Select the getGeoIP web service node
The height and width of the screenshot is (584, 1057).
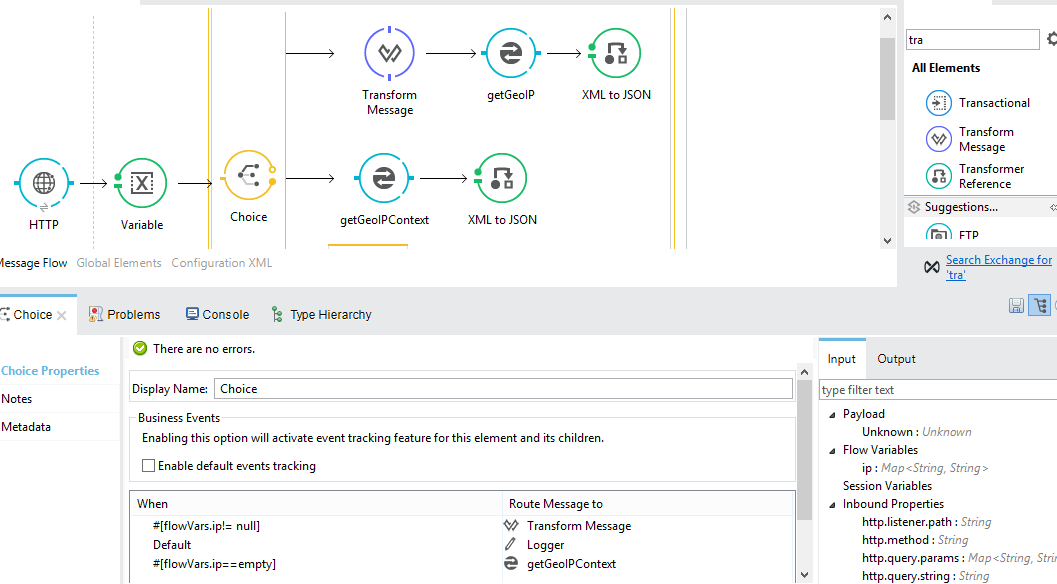[x=510, y=53]
